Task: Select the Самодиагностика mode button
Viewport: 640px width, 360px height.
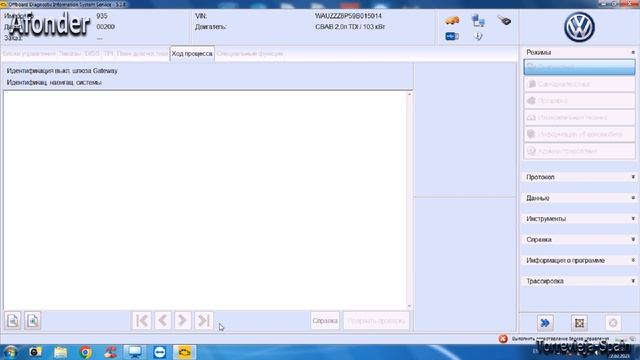Action: (579, 84)
